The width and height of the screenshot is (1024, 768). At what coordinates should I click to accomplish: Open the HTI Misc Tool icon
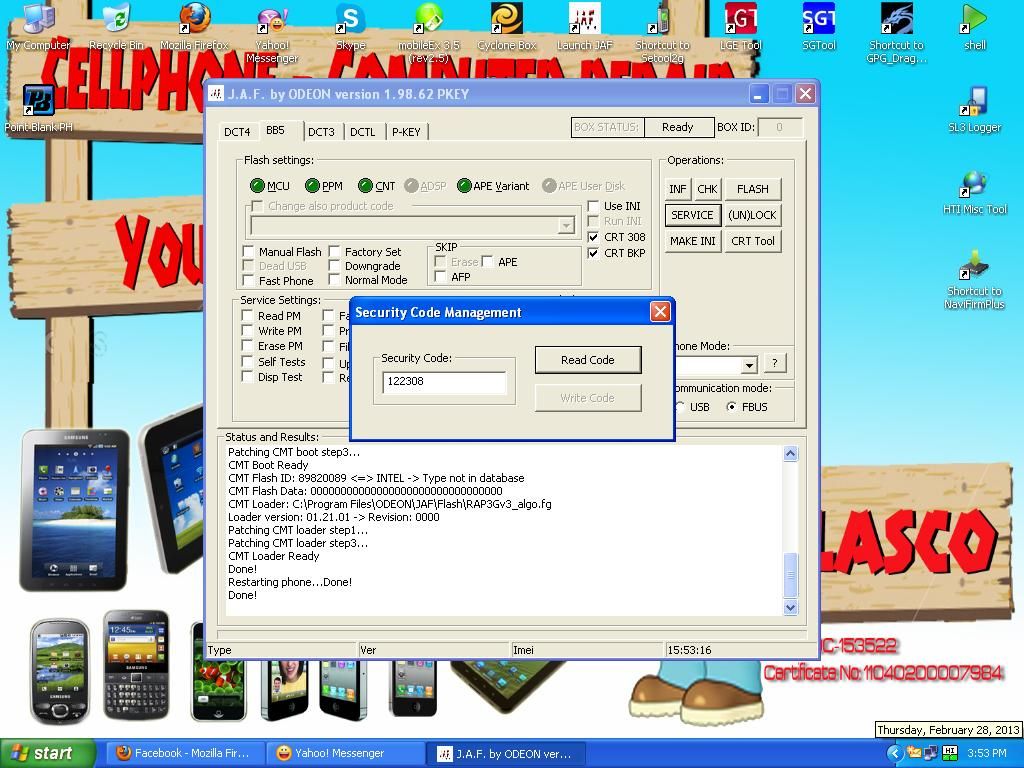[x=974, y=186]
